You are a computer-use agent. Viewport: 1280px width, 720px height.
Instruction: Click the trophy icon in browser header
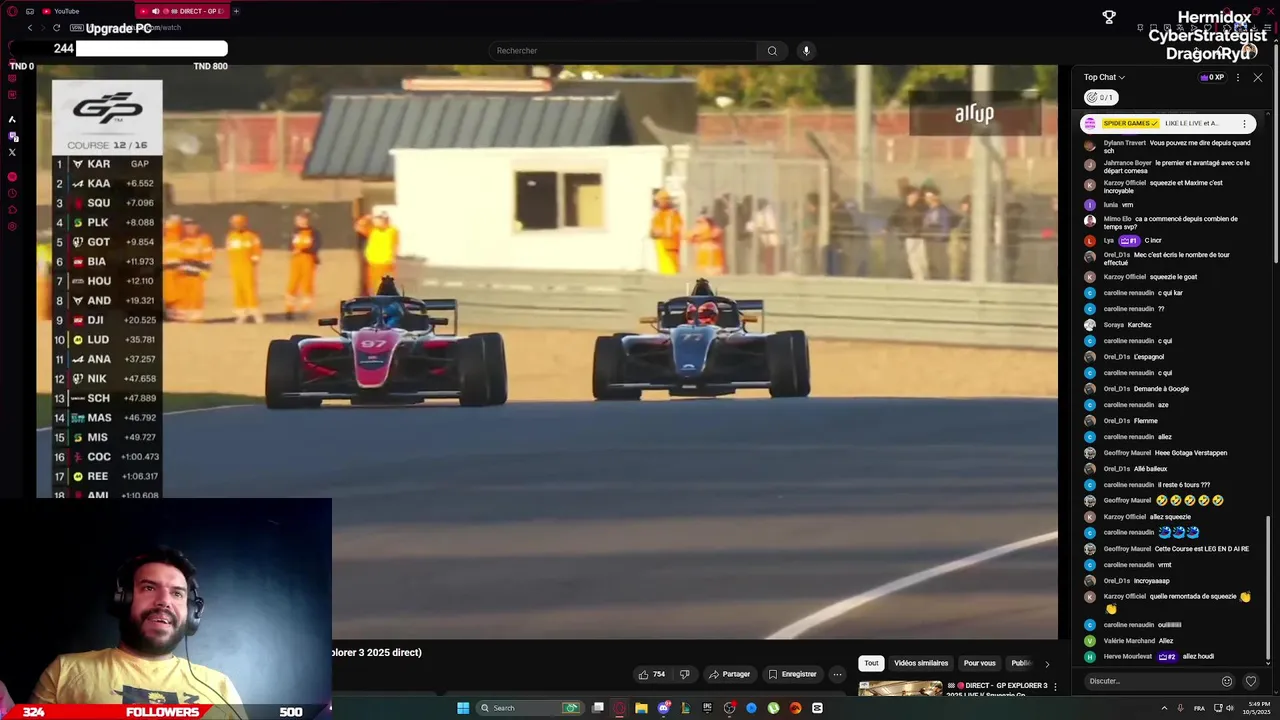click(1109, 17)
